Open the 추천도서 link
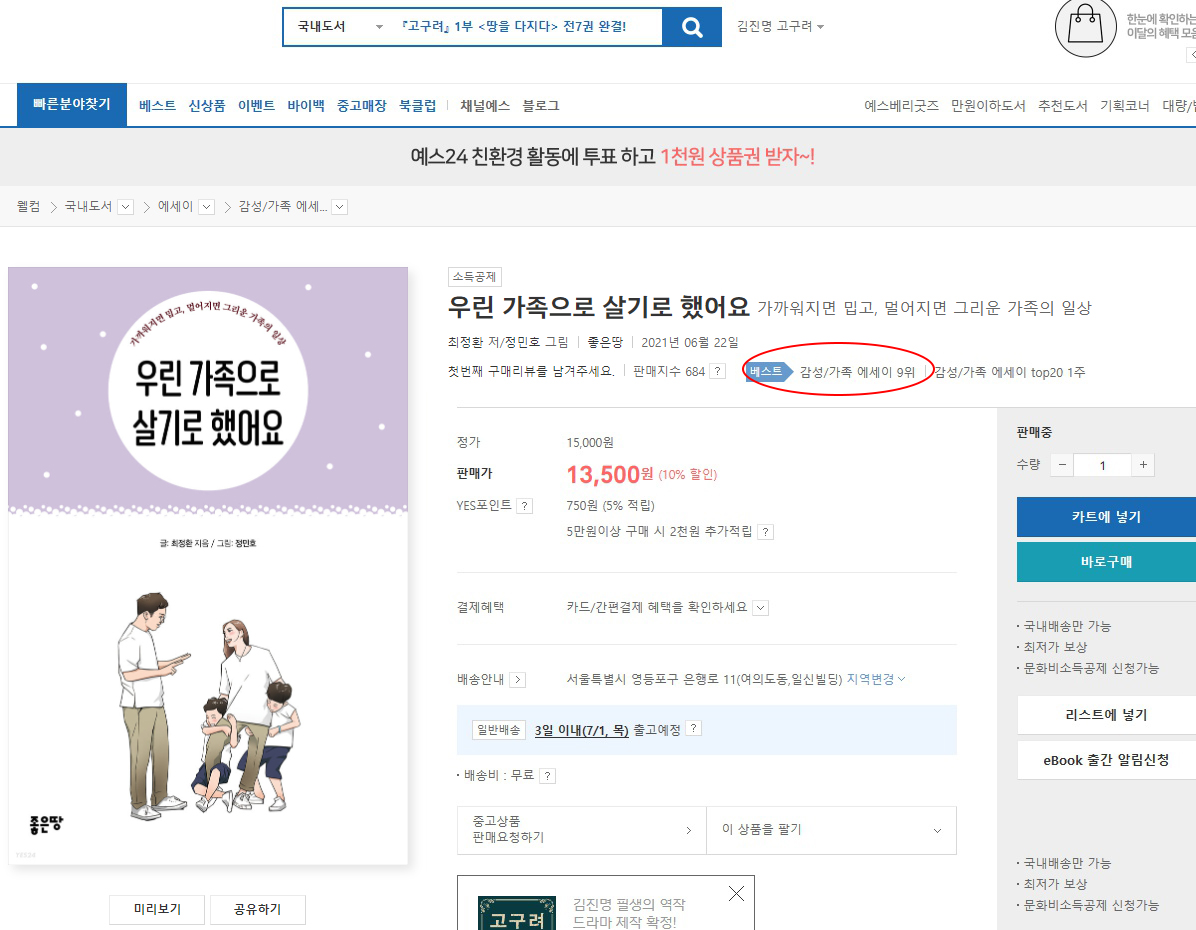This screenshot has height=930, width=1196. click(1063, 105)
